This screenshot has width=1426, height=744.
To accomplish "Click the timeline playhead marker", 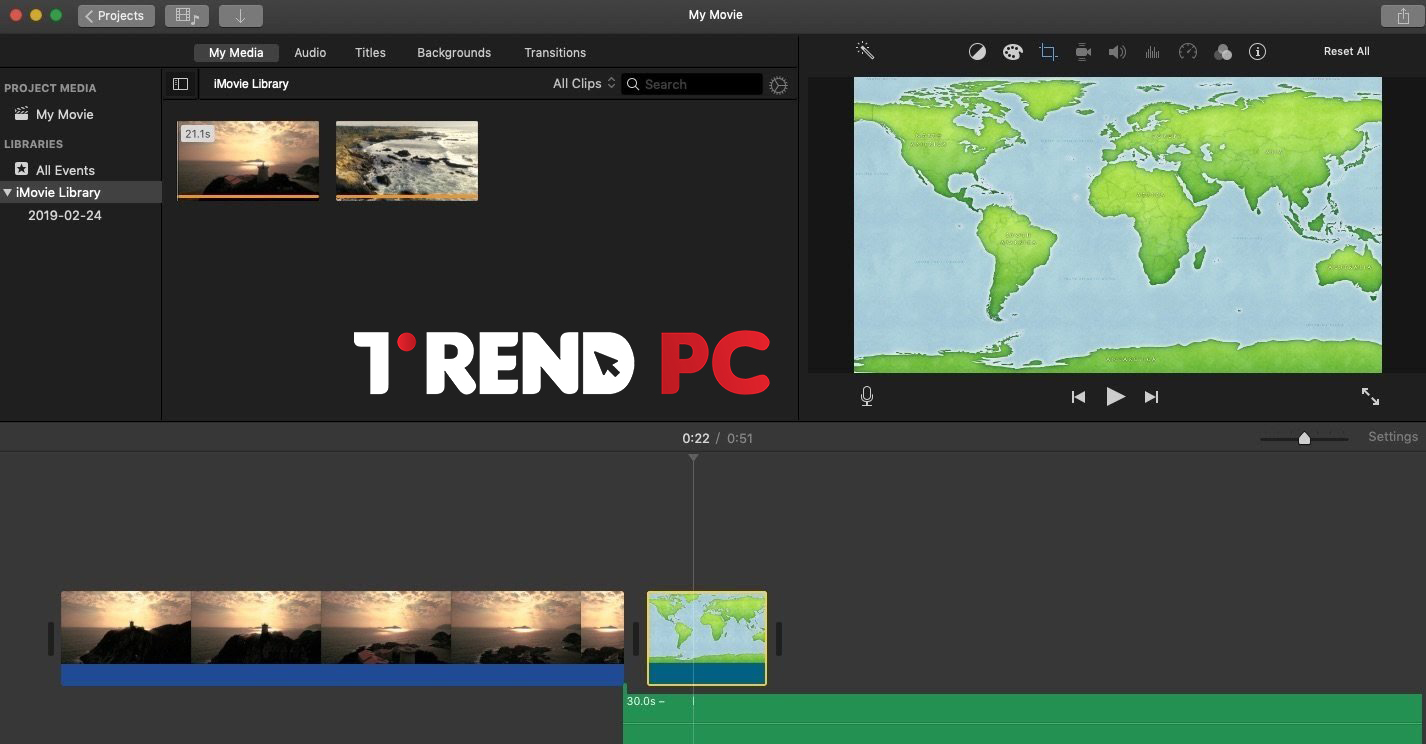I will tap(693, 458).
